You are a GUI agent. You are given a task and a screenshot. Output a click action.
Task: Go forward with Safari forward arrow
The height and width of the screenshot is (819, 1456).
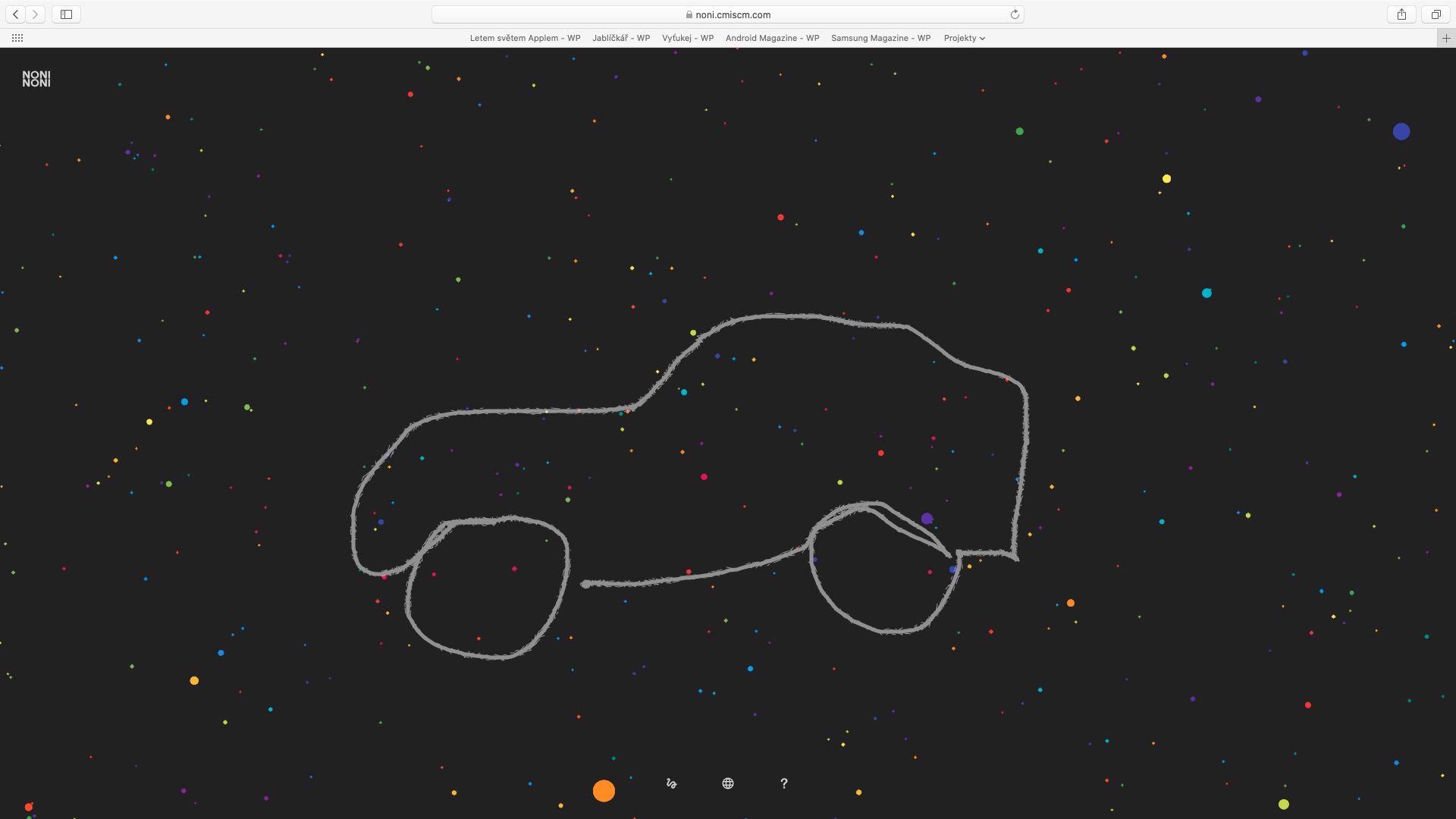coord(35,14)
